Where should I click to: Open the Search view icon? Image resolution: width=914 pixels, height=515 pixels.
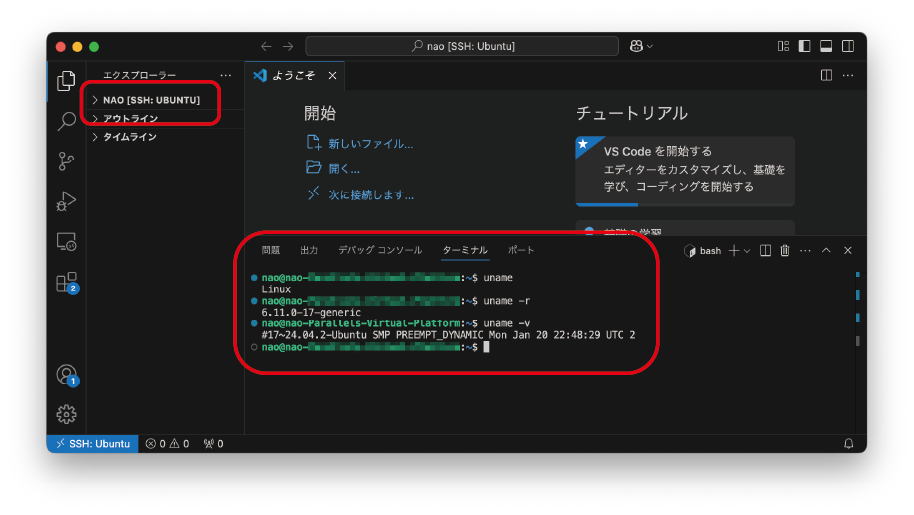66,121
